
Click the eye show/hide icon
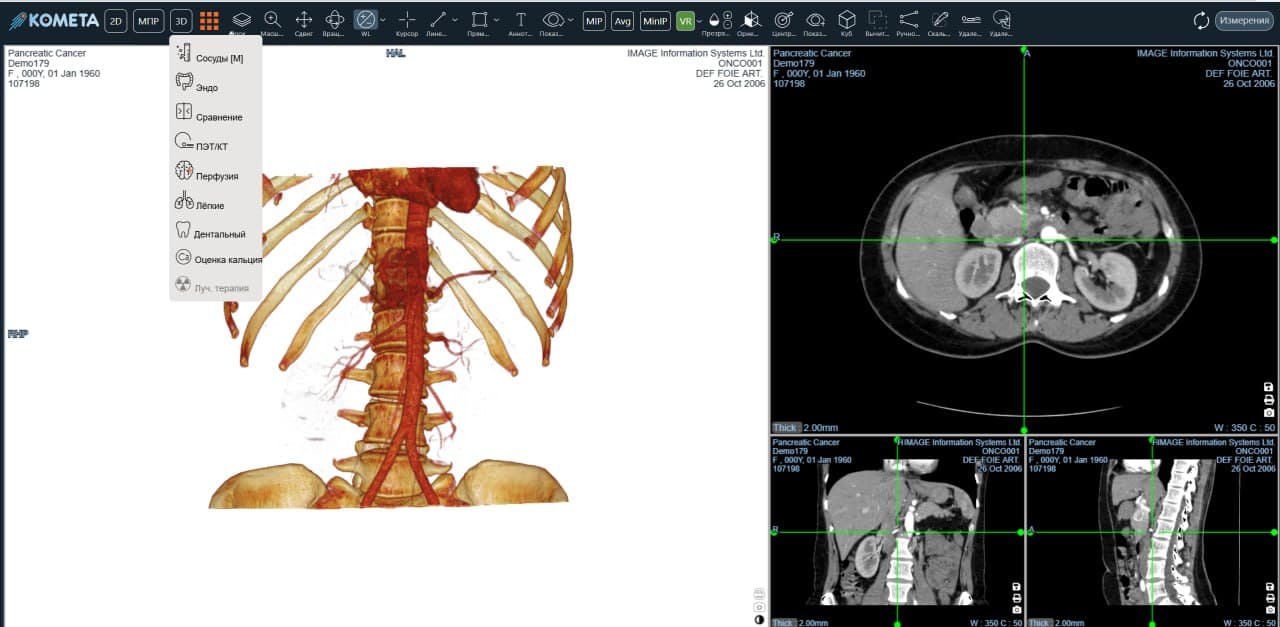click(x=552, y=20)
